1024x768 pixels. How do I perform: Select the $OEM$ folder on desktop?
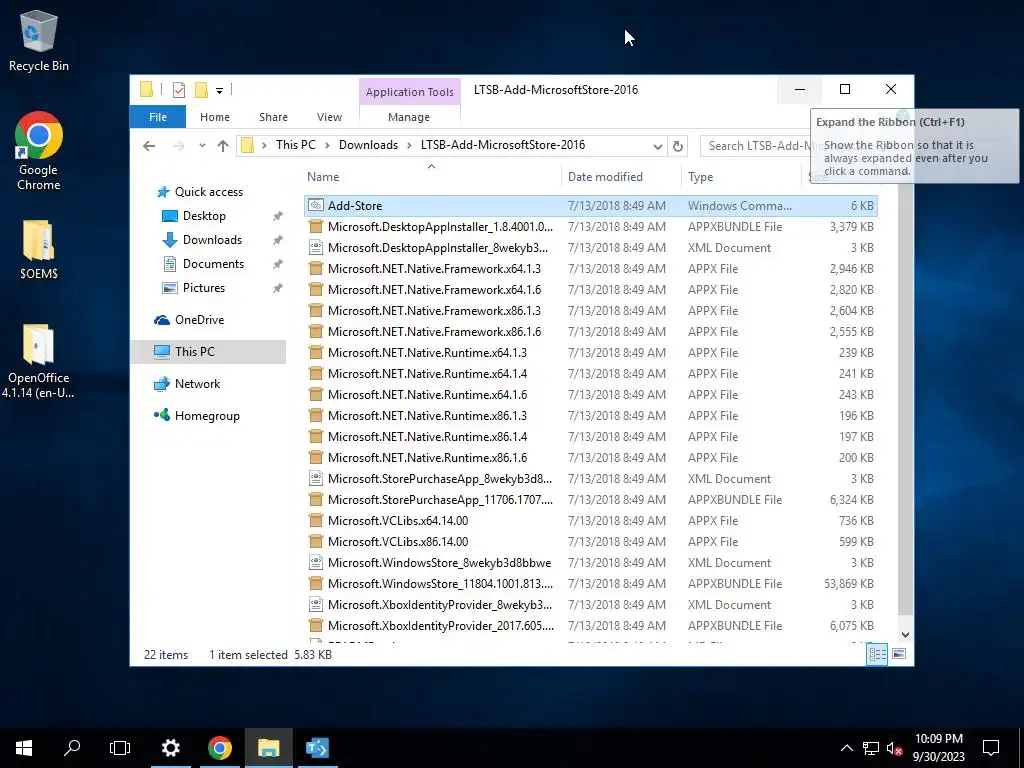(39, 249)
